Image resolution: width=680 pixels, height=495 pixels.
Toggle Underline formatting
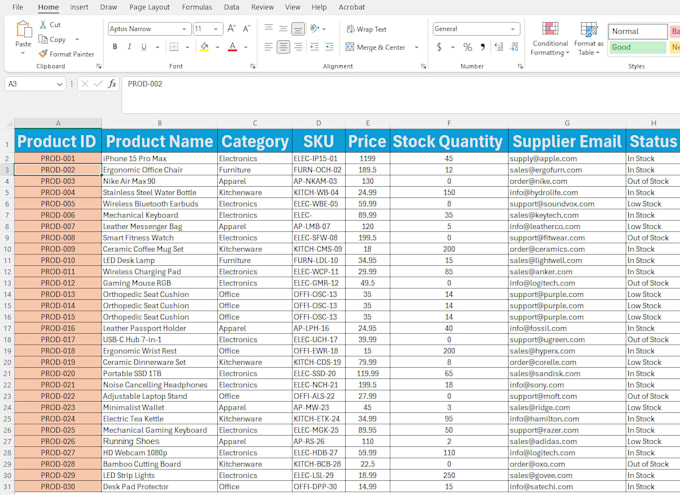(144, 47)
